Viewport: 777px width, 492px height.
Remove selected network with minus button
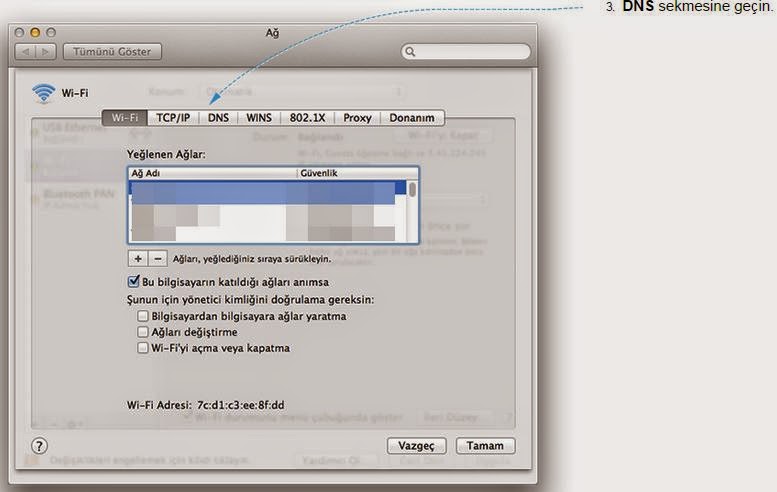[x=158, y=259]
